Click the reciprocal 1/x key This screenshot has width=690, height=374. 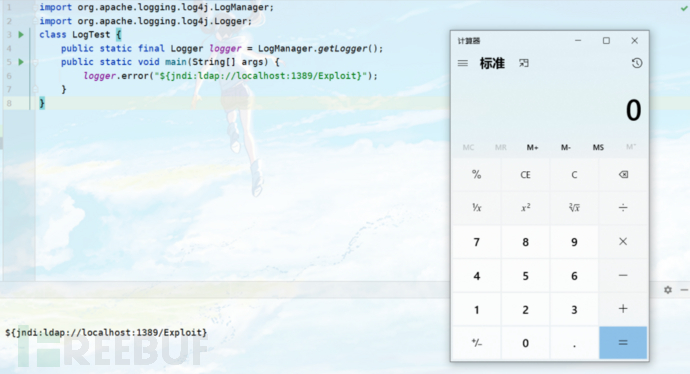pos(477,208)
